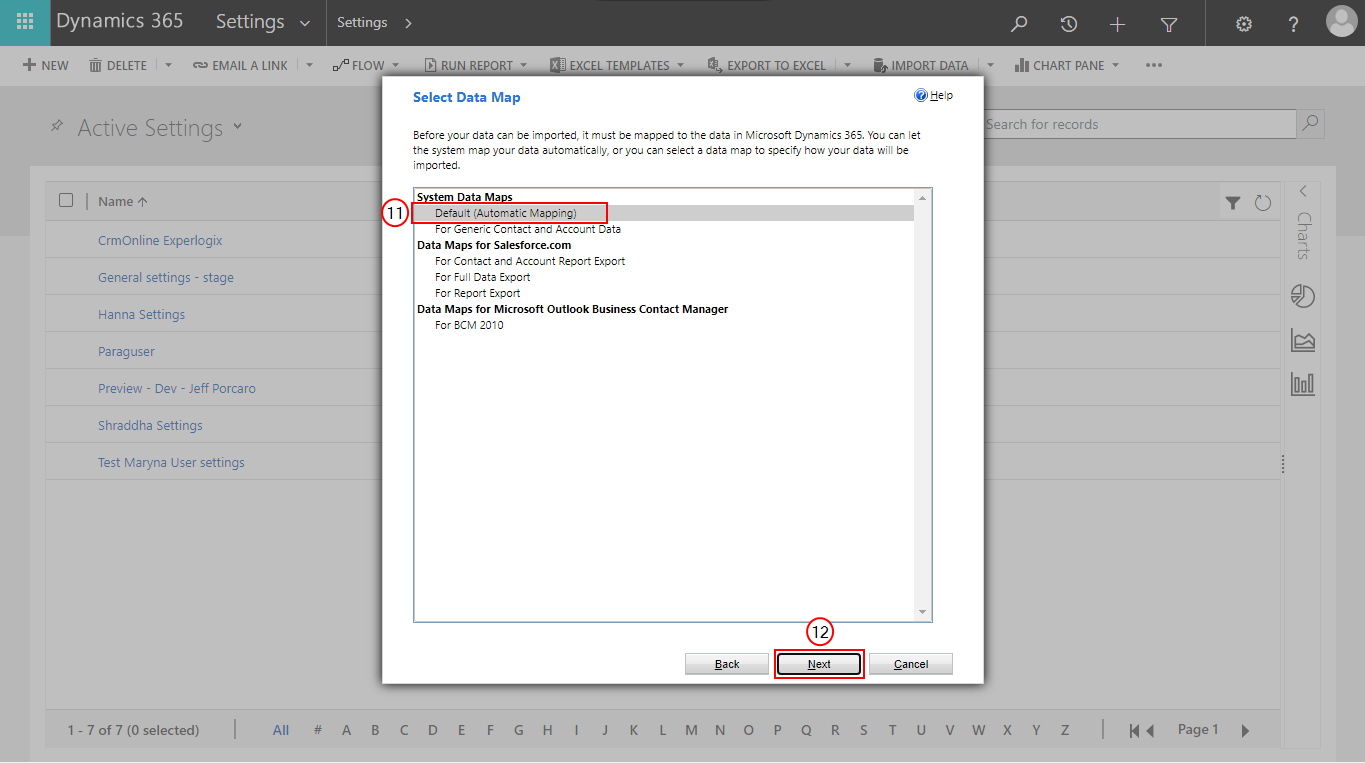Go to the next page arrow
The width and height of the screenshot is (1365, 763).
pyautogui.click(x=1245, y=731)
